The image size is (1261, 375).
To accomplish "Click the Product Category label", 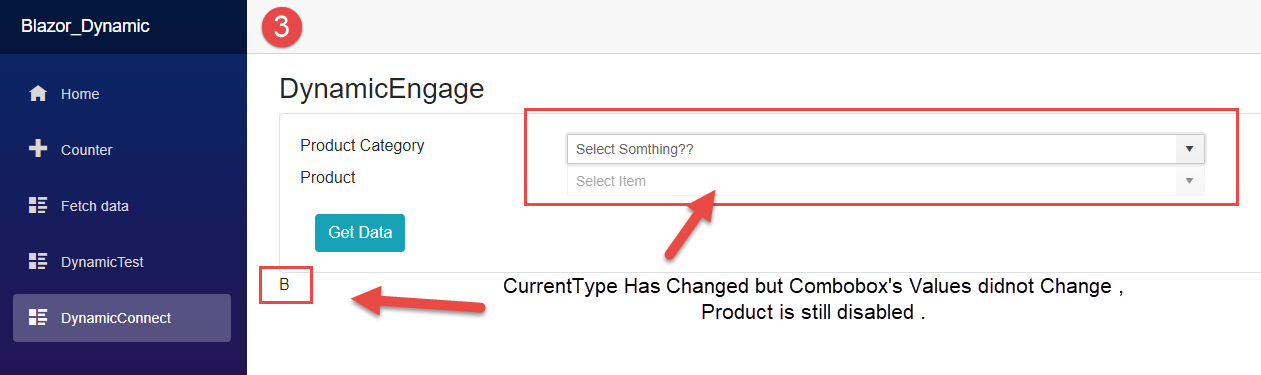I will [362, 145].
